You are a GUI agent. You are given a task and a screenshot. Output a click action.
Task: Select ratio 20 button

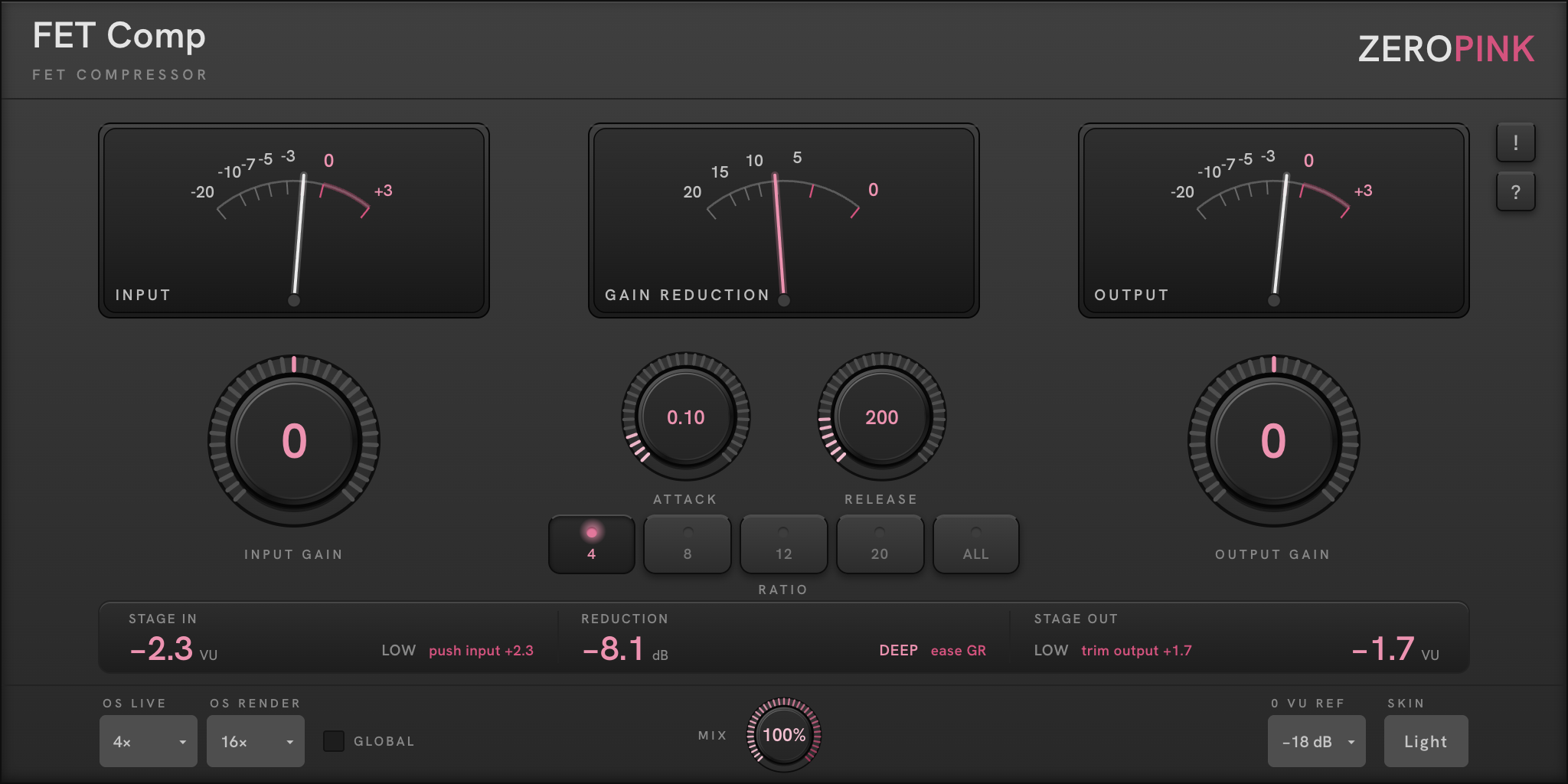pyautogui.click(x=880, y=544)
